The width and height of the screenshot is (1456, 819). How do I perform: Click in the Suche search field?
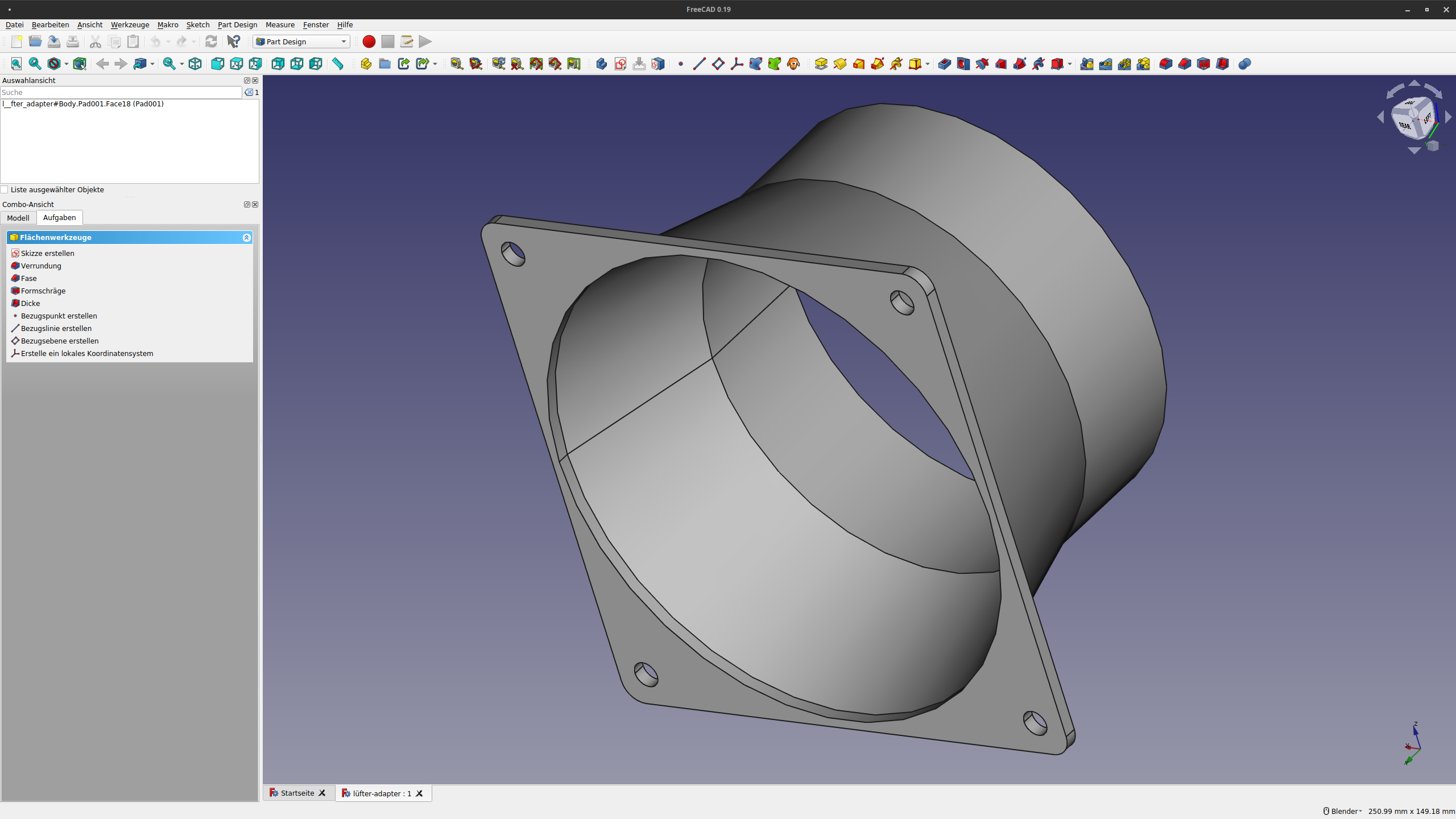[x=121, y=92]
